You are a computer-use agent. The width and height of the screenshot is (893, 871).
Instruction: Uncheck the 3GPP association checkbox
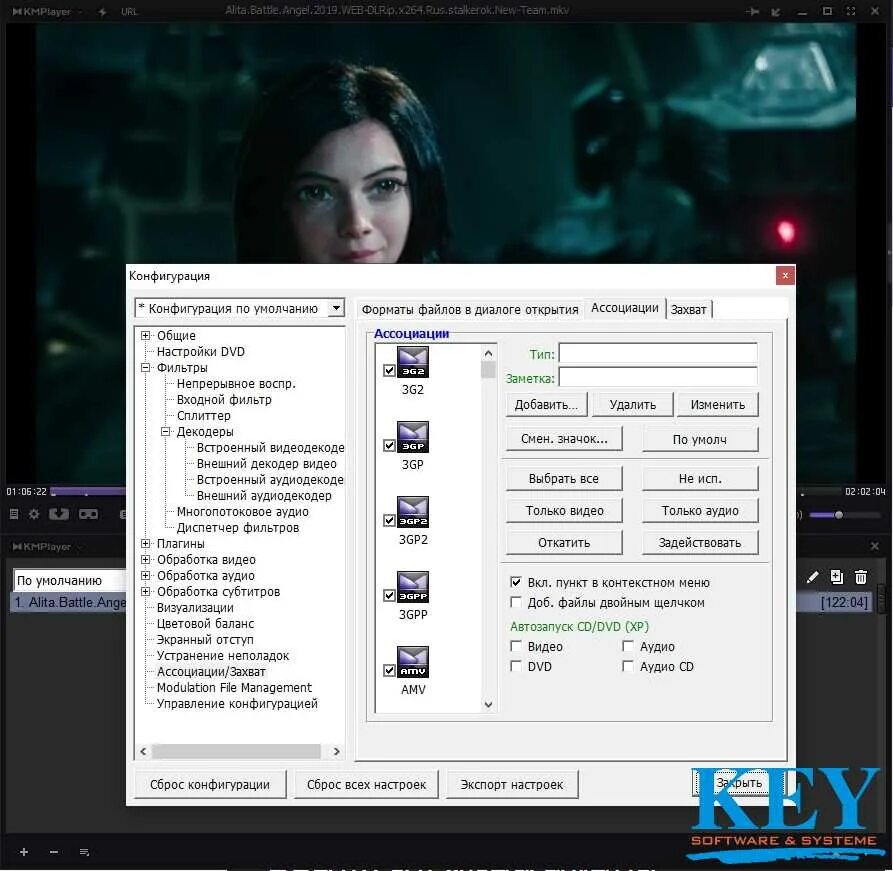coord(390,595)
